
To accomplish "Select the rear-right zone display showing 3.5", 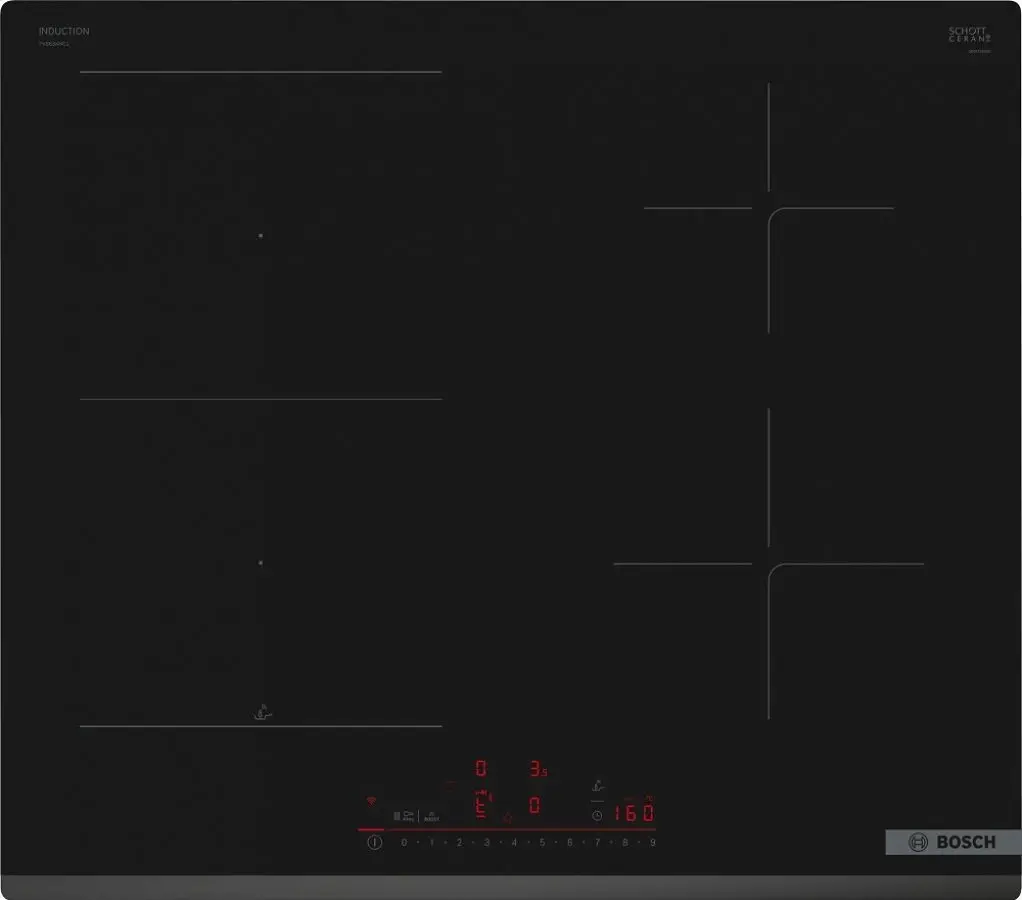I will 538,768.
